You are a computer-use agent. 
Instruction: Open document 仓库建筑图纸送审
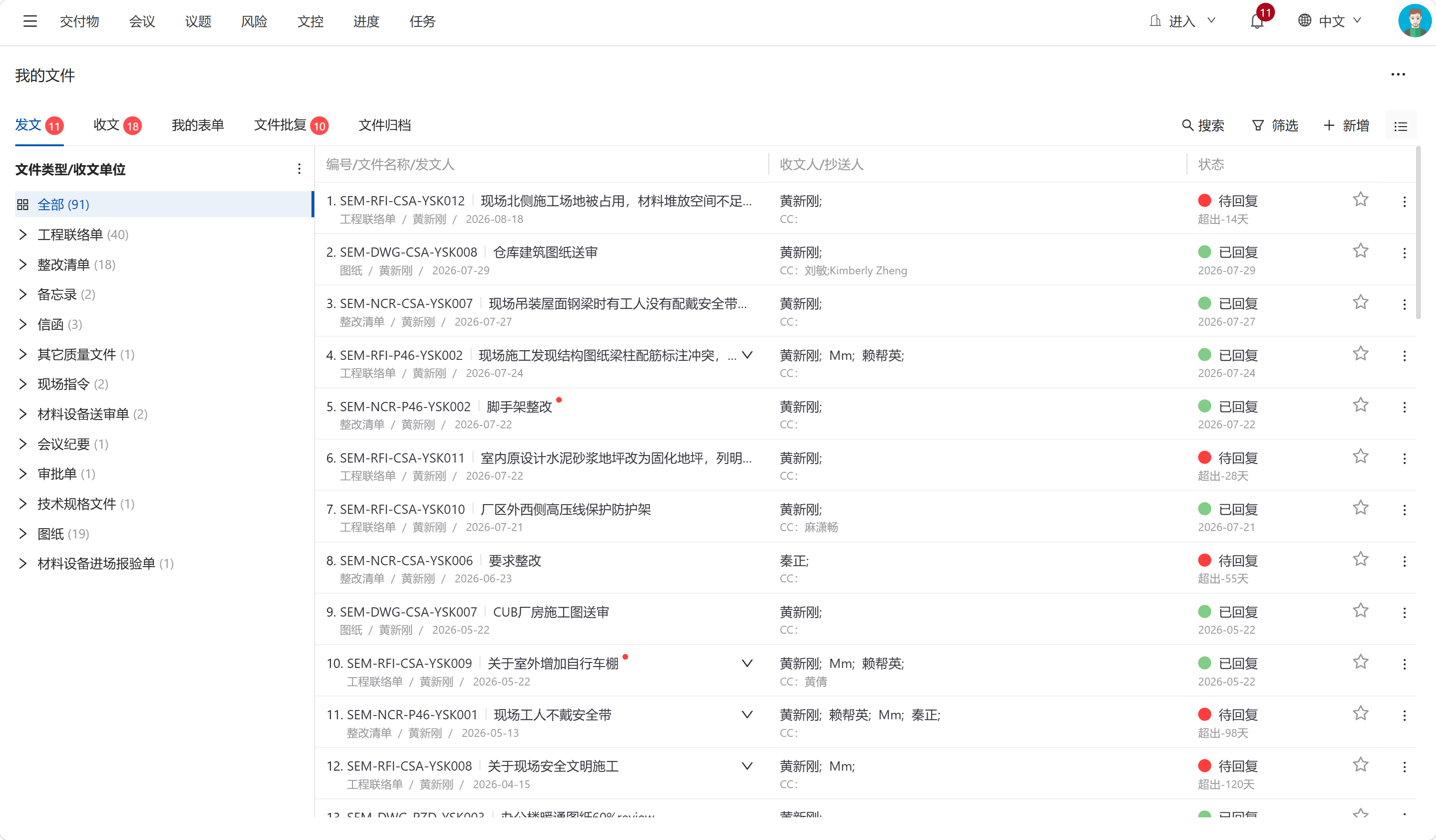point(545,252)
